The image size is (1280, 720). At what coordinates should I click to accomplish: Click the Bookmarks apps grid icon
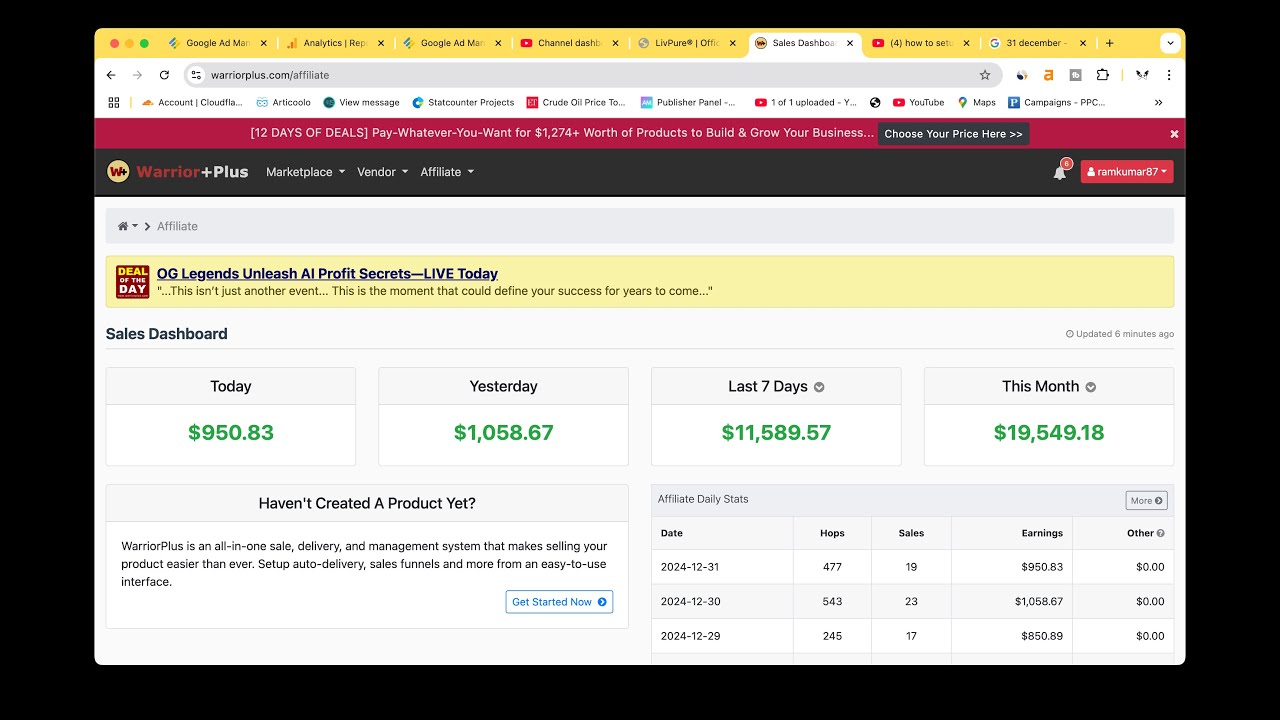point(114,102)
